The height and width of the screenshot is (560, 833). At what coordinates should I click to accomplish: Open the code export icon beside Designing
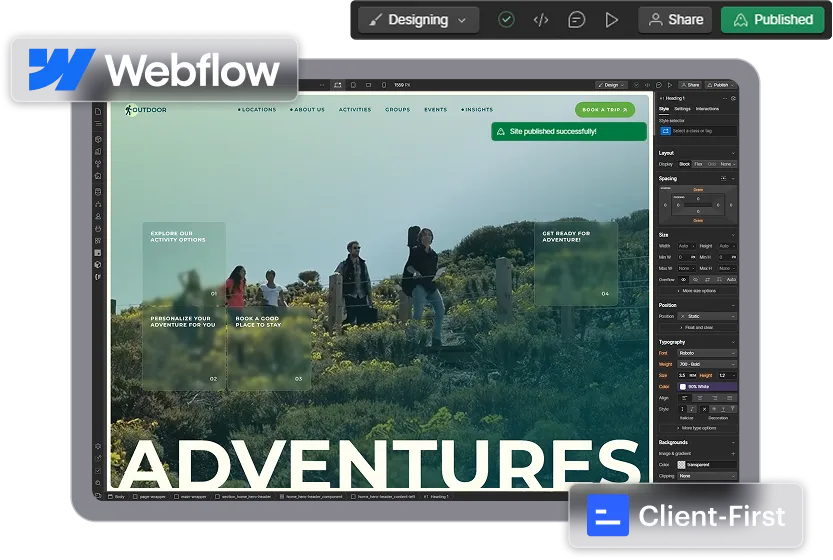[x=541, y=20]
